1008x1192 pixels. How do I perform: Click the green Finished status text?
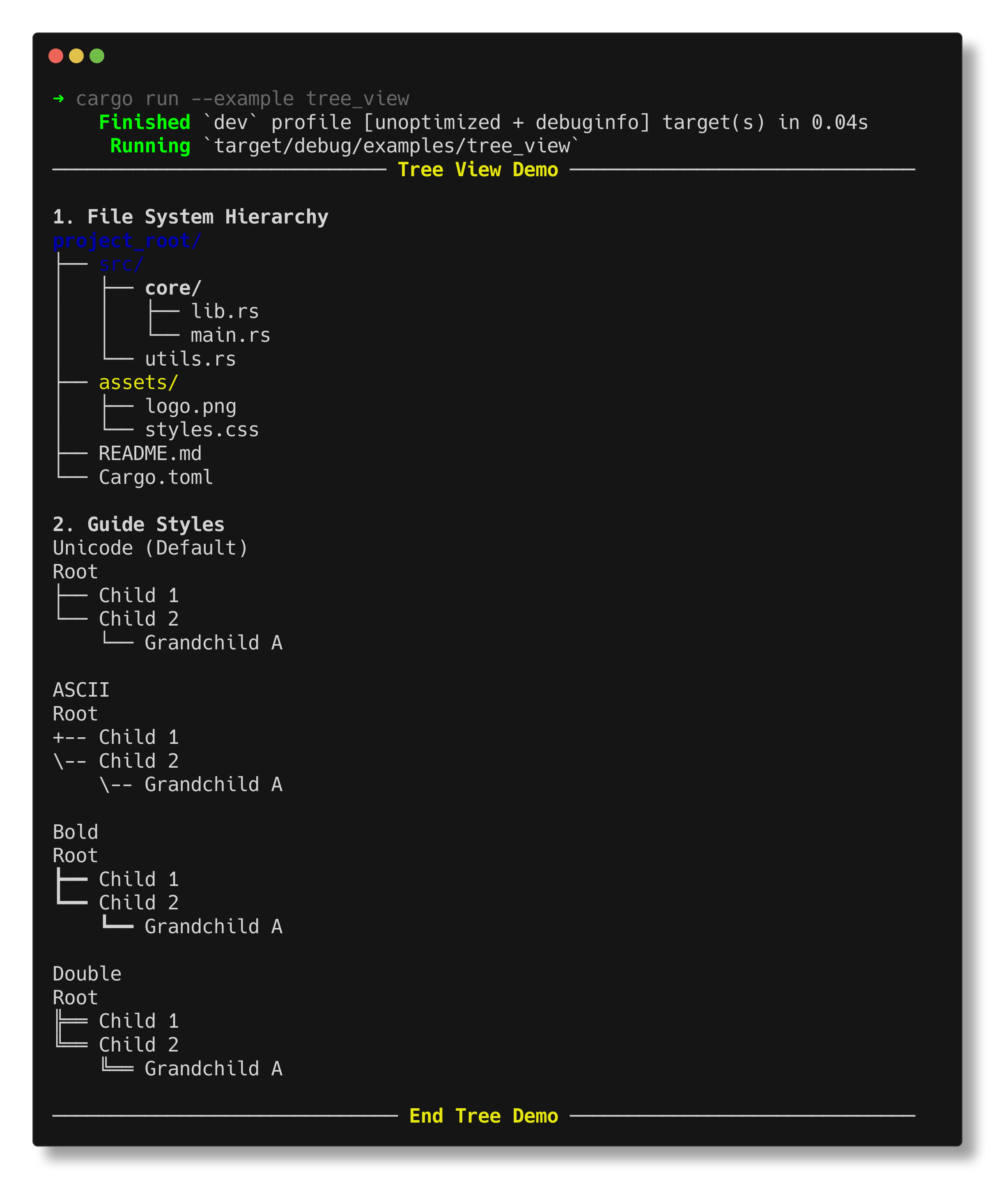point(144,122)
